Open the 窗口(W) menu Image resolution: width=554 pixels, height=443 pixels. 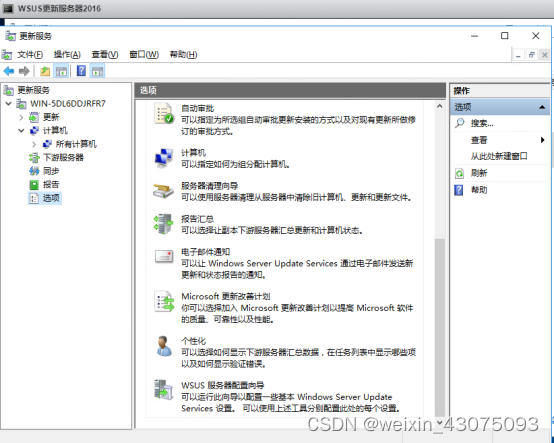point(144,54)
